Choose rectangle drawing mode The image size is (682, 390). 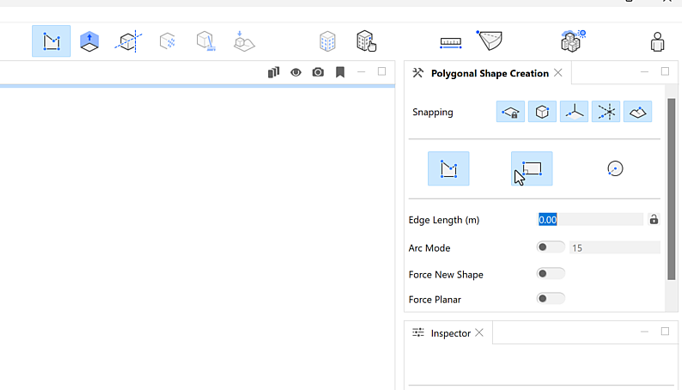tap(532, 169)
